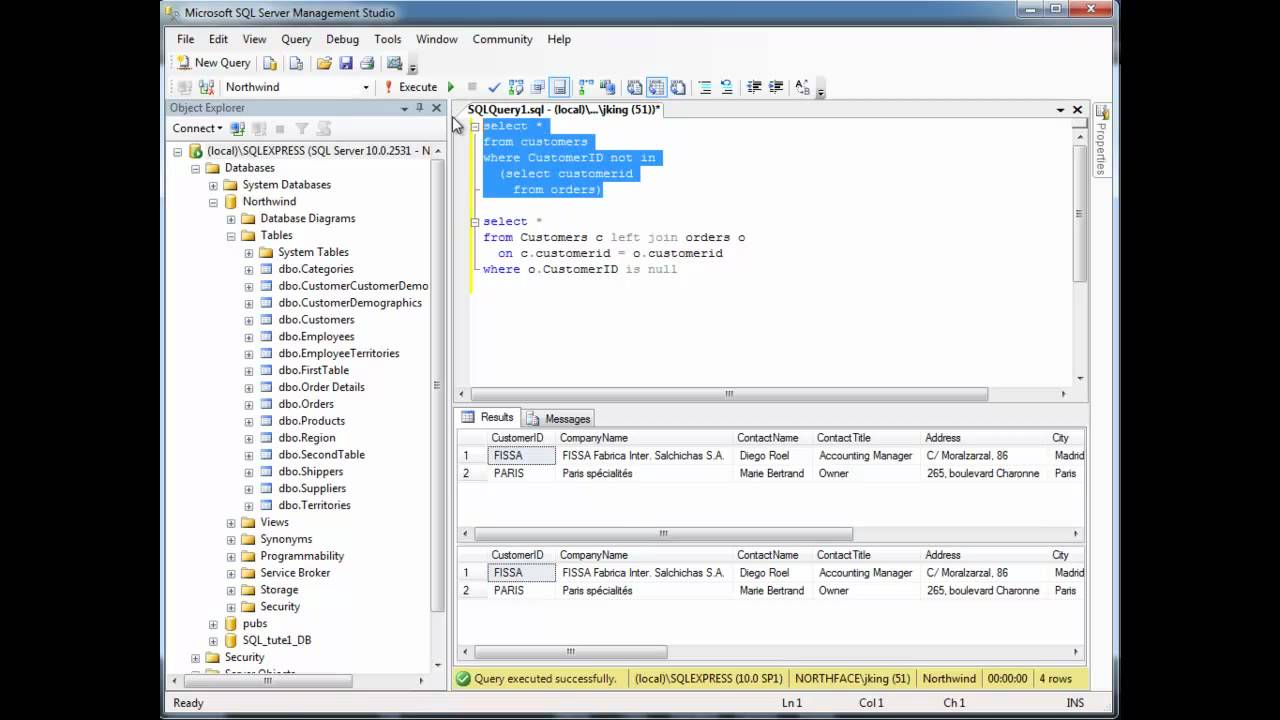Click the blue Parse checkmark icon
Image resolution: width=1280 pixels, height=720 pixels.
[494, 87]
